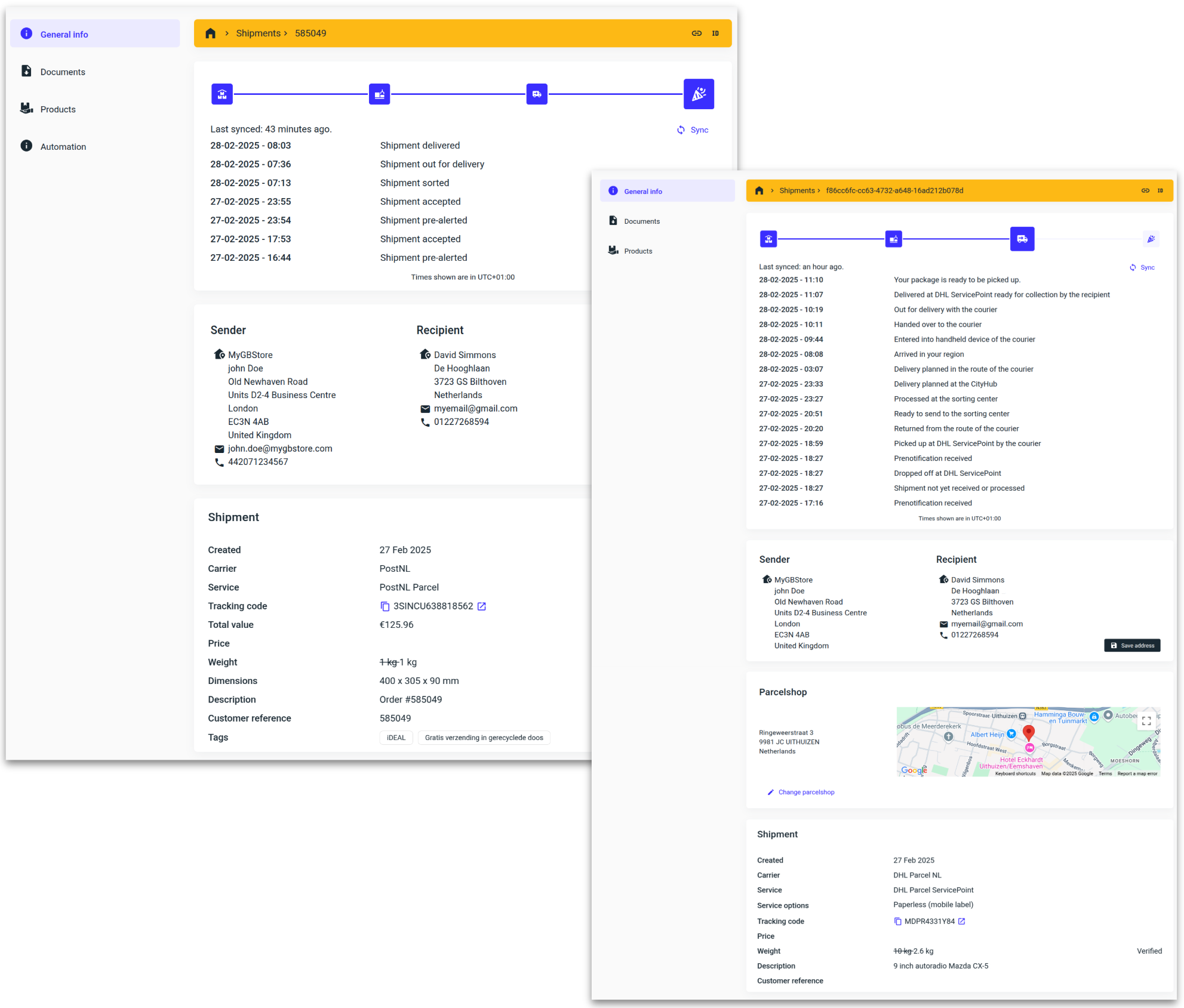Click the home icon in the 585049 breadcrumb
The image size is (1184, 1008).
coord(210,33)
